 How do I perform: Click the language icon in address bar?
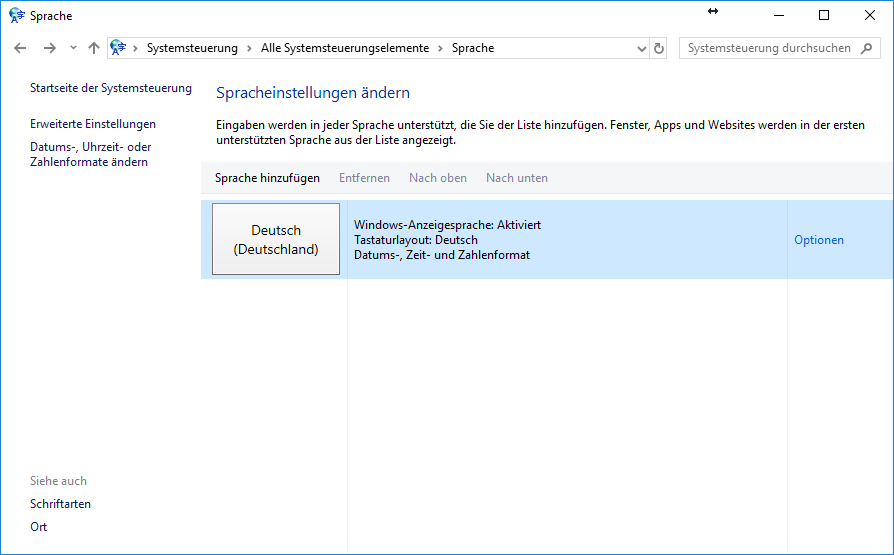pos(118,48)
